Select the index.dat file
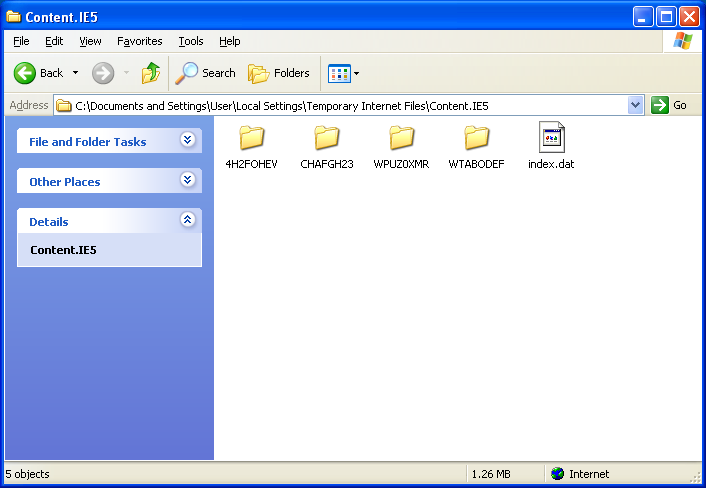This screenshot has height=488, width=706. click(x=551, y=138)
